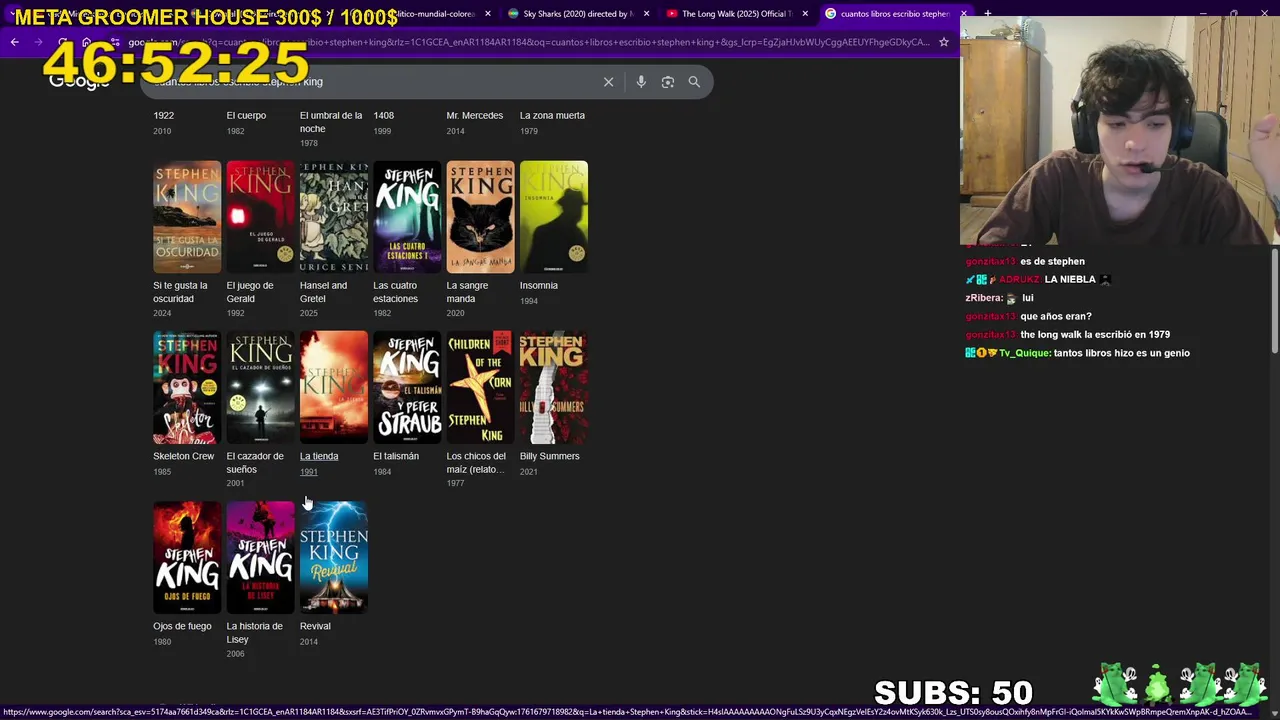This screenshot has width=1280, height=720.
Task: Close the Sky Sharks tab
Action: [646, 14]
